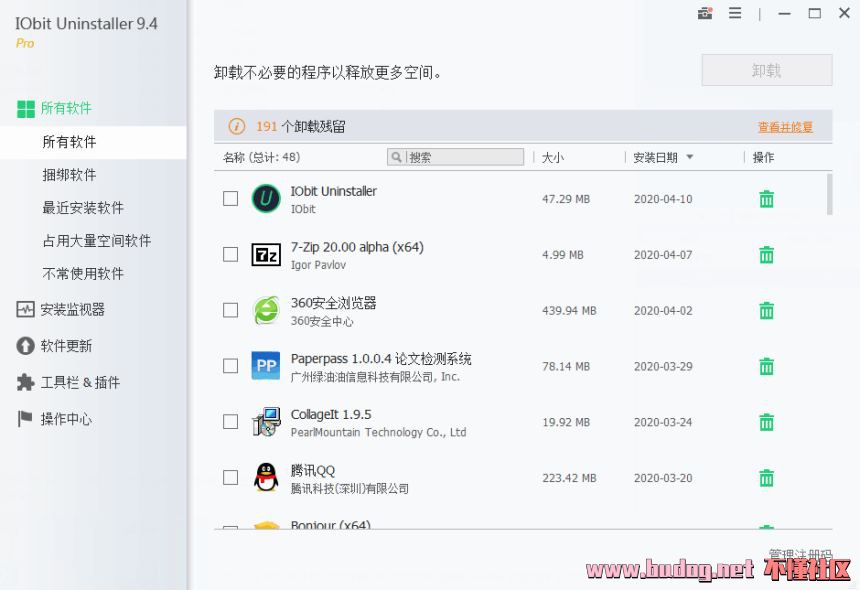This screenshot has width=860, height=590.
Task: Click the search magnifier icon
Action: pos(397,157)
